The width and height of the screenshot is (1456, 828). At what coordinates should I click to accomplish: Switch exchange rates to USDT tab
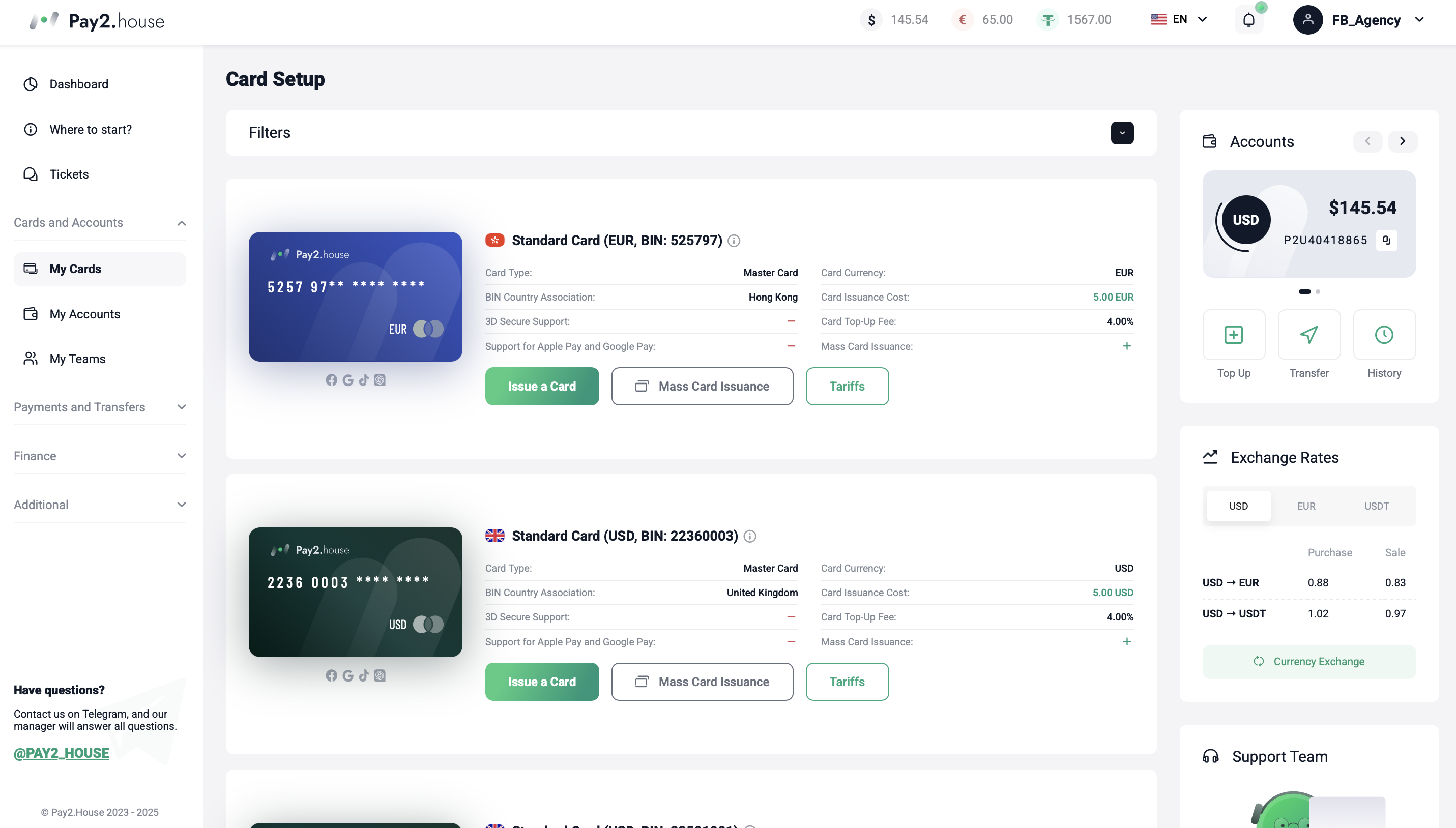[1376, 506]
